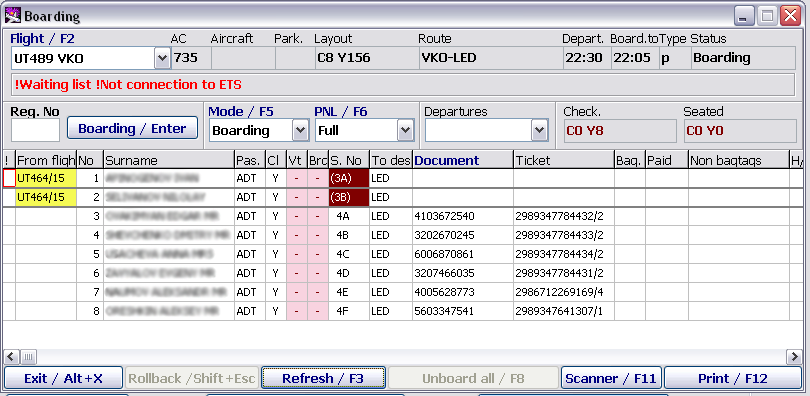Open the PNL / F6 Full dropdown

(x=406, y=130)
